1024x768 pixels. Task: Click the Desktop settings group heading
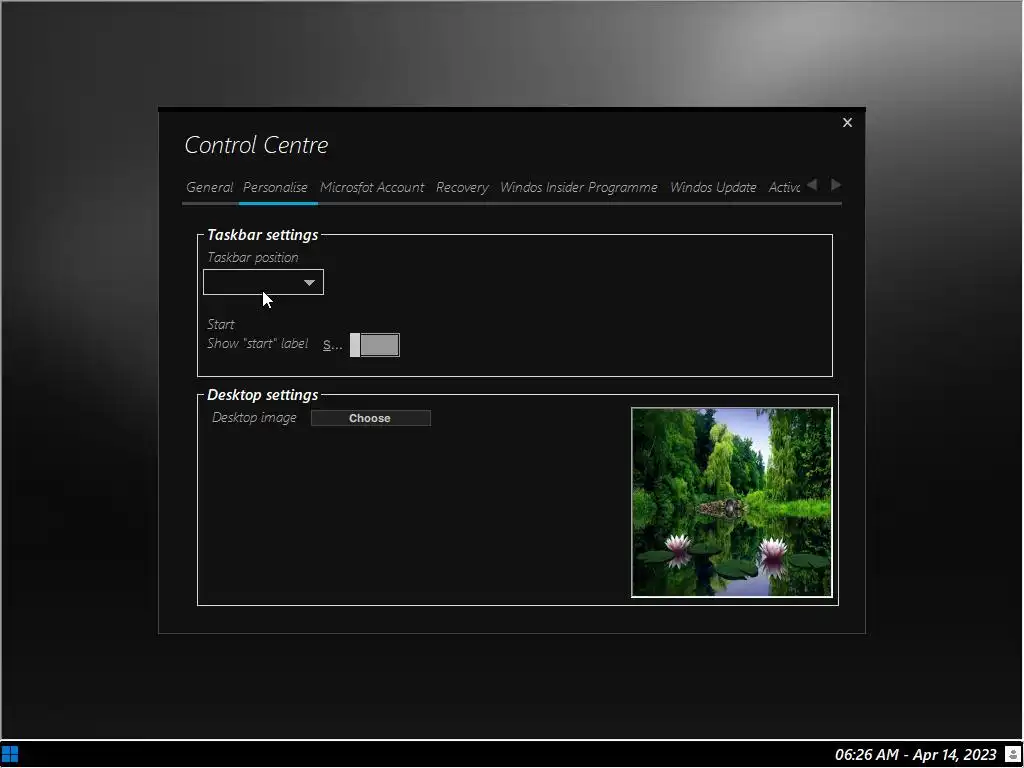[x=263, y=395]
